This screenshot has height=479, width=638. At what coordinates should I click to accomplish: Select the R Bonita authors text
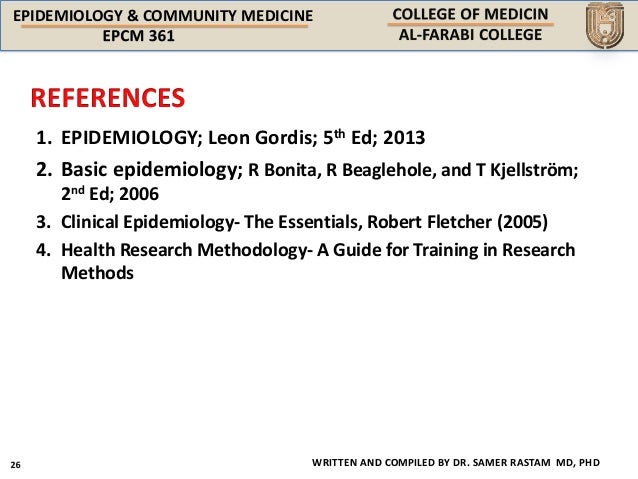pos(413,170)
